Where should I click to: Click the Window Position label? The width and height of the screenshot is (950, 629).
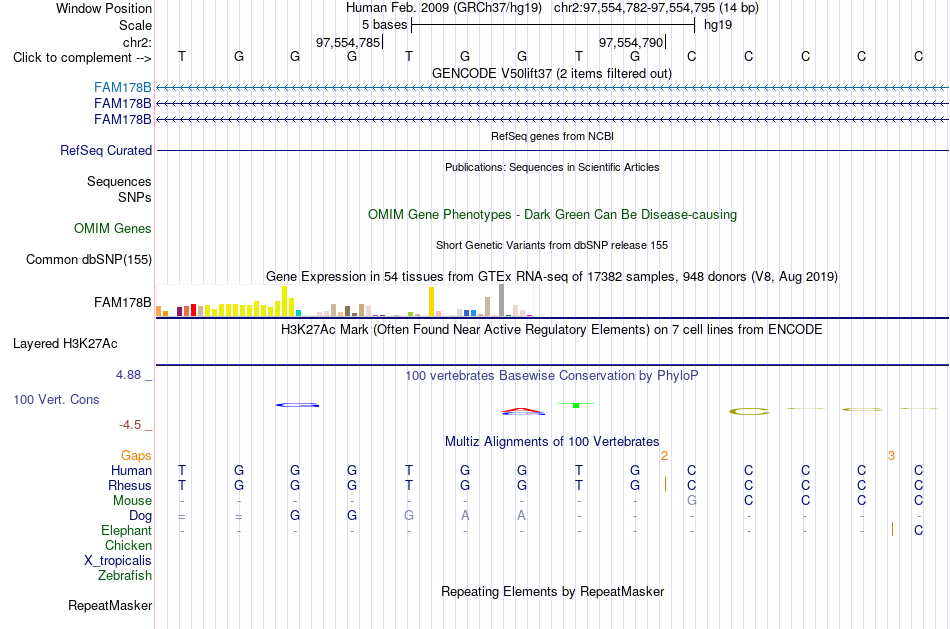pos(104,8)
